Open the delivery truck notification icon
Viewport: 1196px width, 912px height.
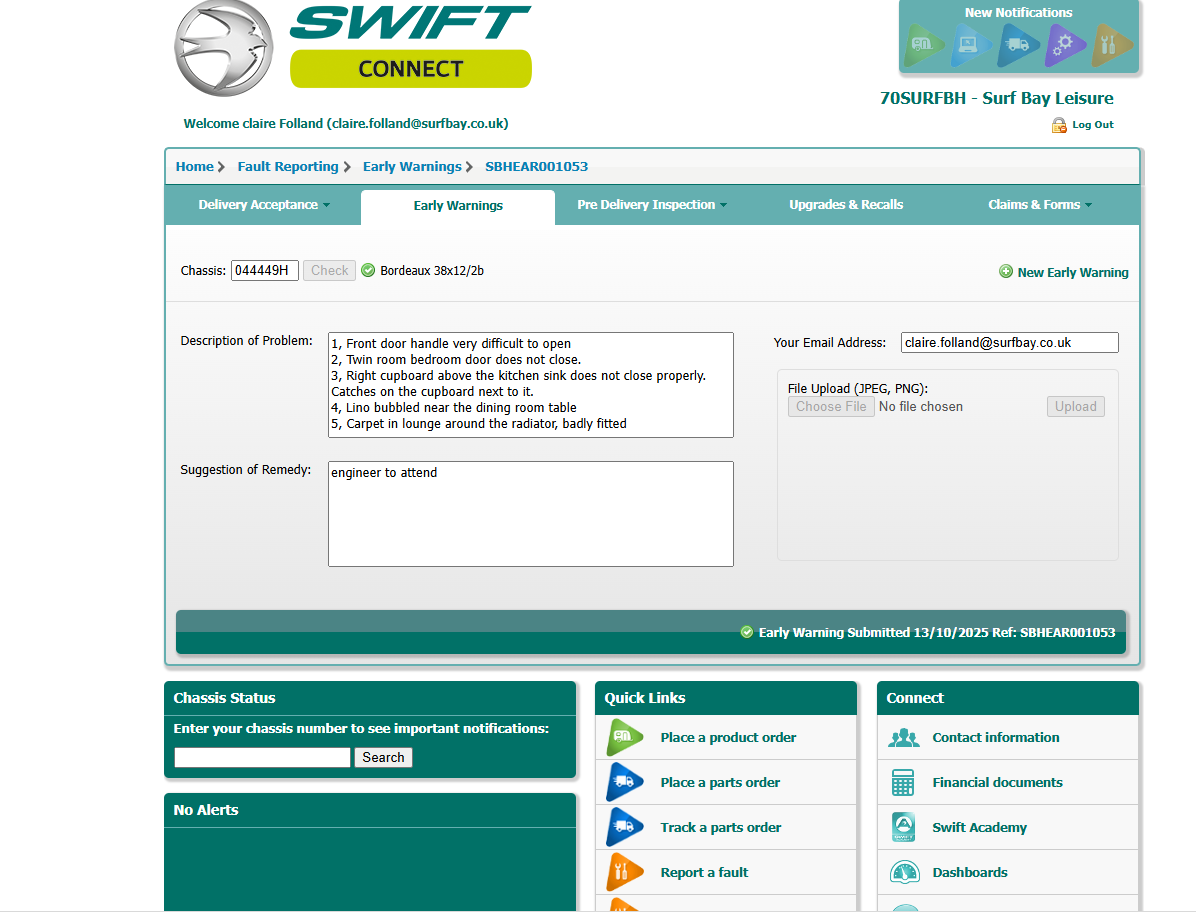point(1016,44)
